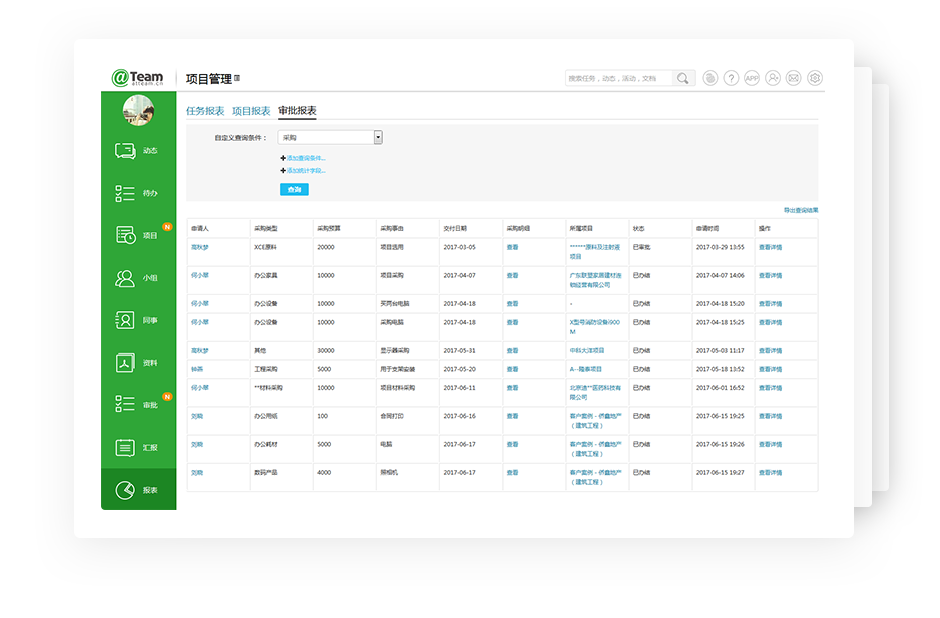Click the search magnifier icon
The height and width of the screenshot is (618, 940).
pos(682,78)
